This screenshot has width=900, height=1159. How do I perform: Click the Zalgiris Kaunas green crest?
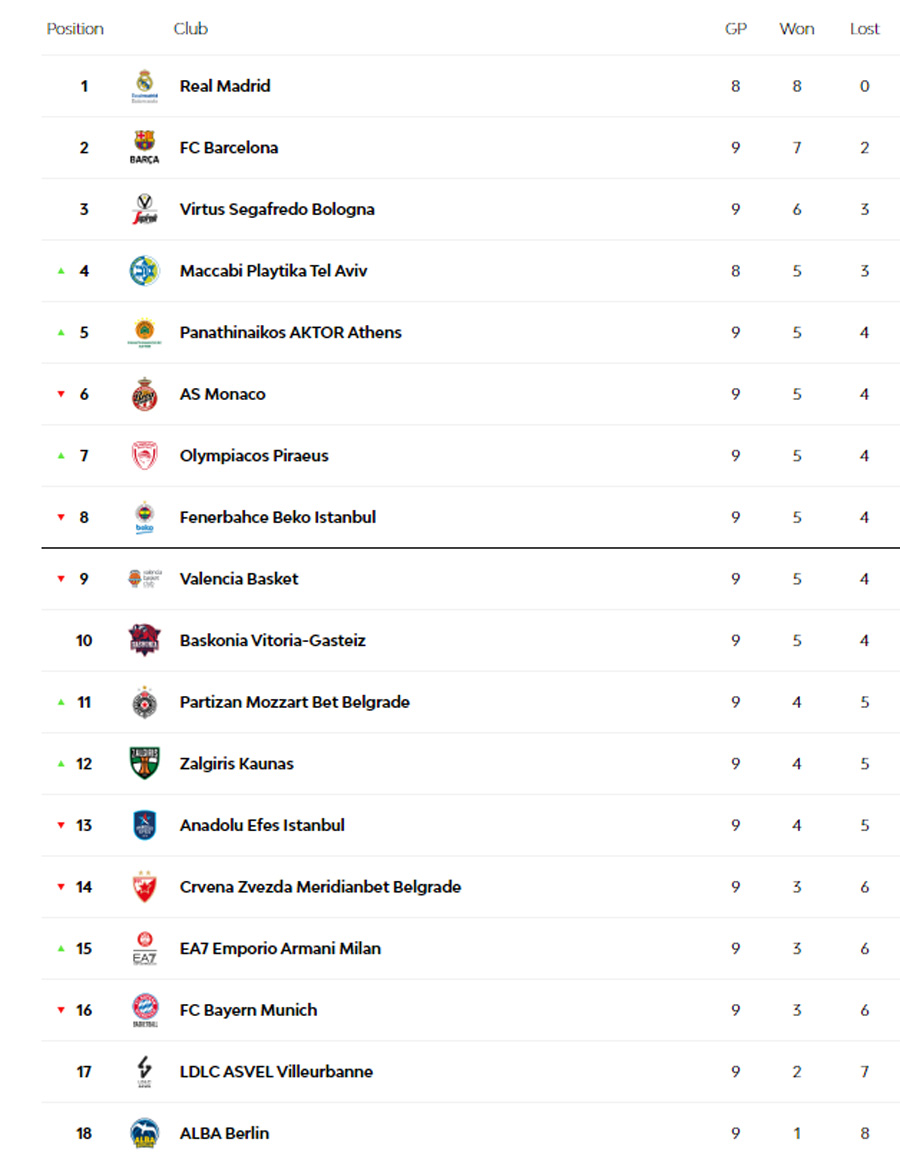coord(144,764)
